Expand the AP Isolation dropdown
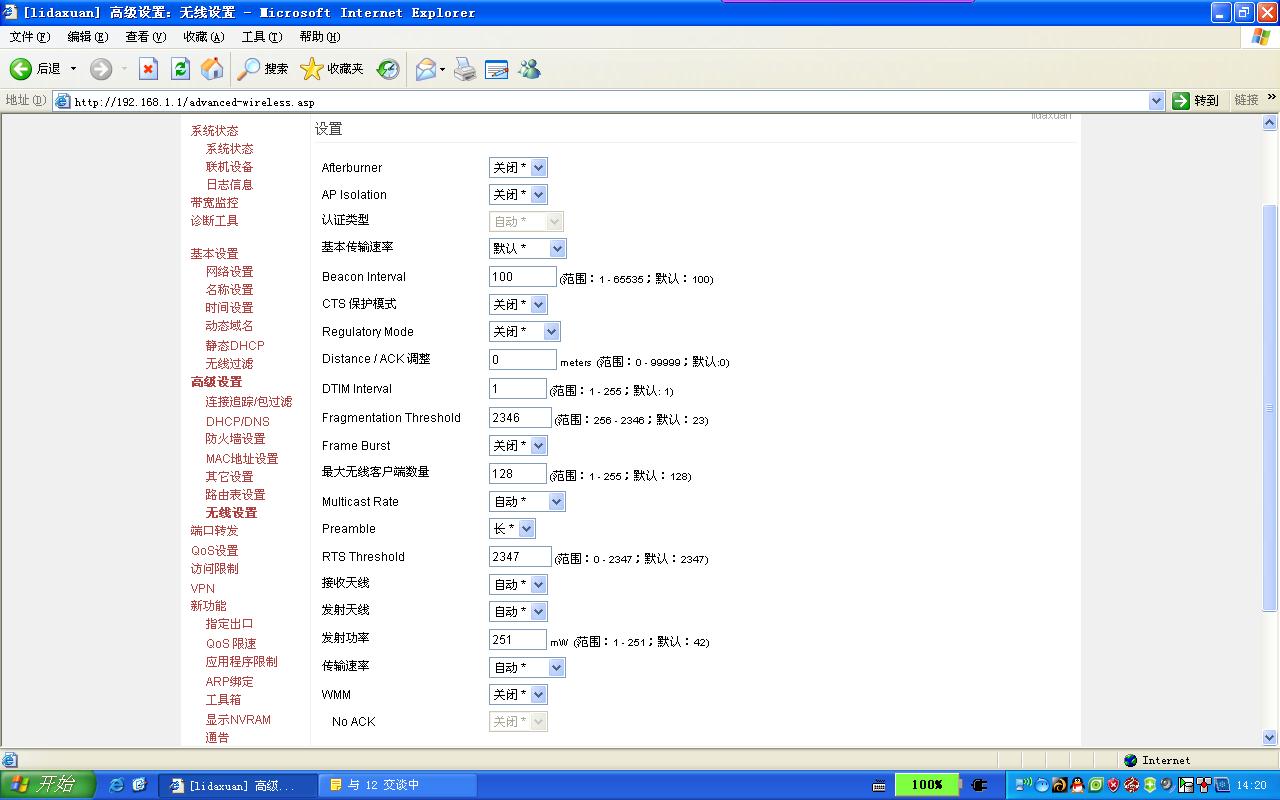This screenshot has height=800, width=1280. point(518,195)
